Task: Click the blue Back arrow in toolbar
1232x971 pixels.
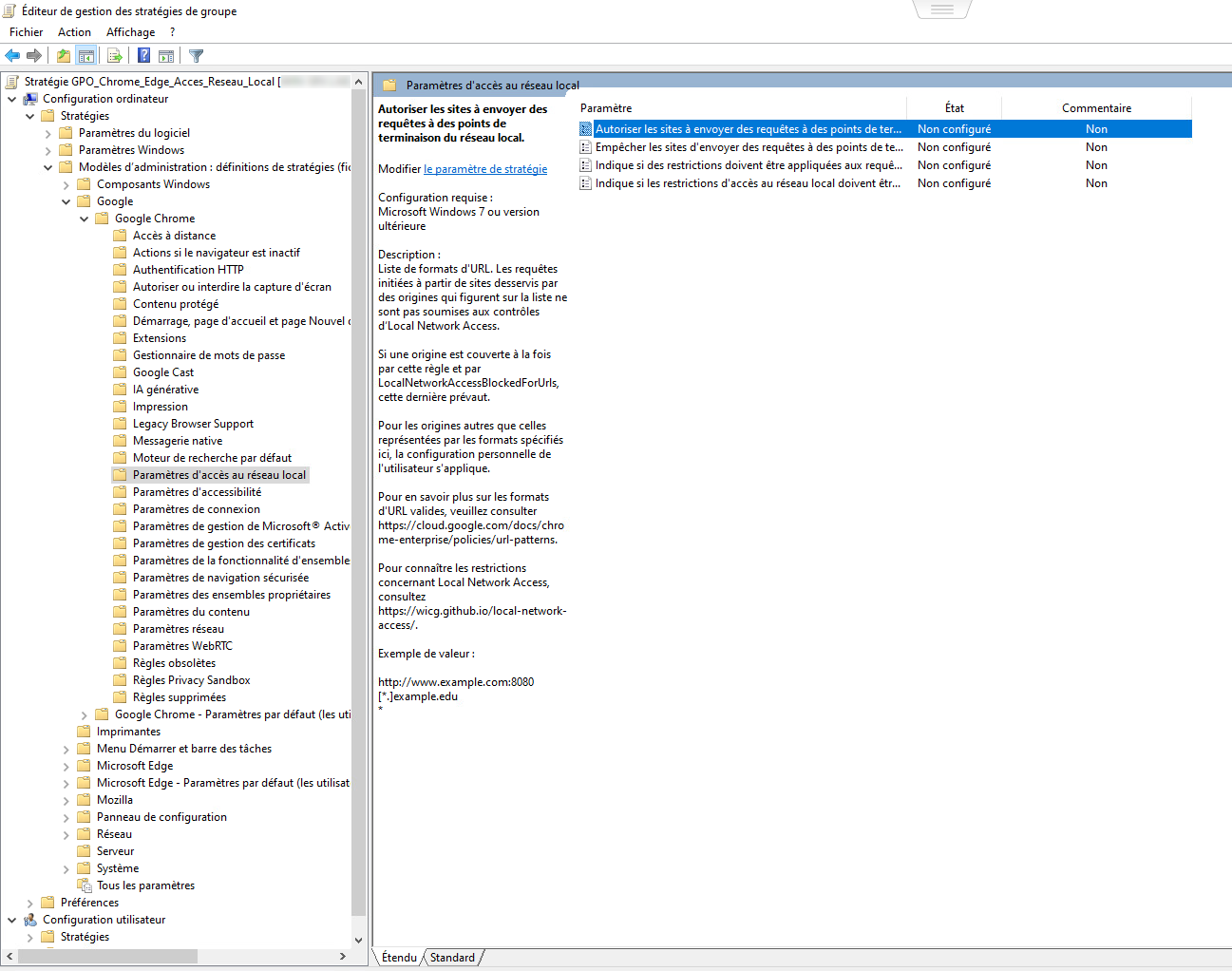Action: 12,56
